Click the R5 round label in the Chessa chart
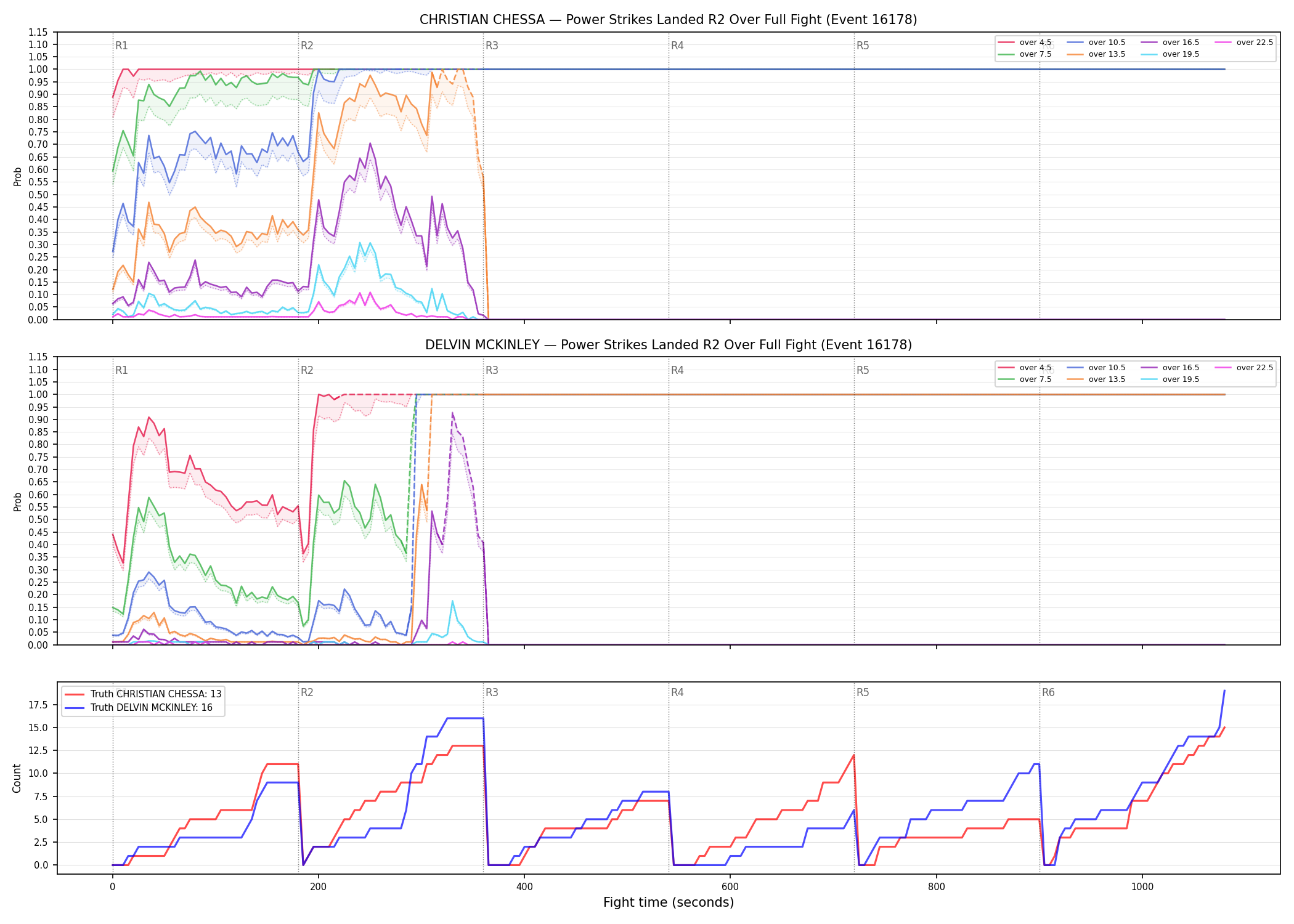This screenshot has width=1294, height=924. tap(863, 46)
